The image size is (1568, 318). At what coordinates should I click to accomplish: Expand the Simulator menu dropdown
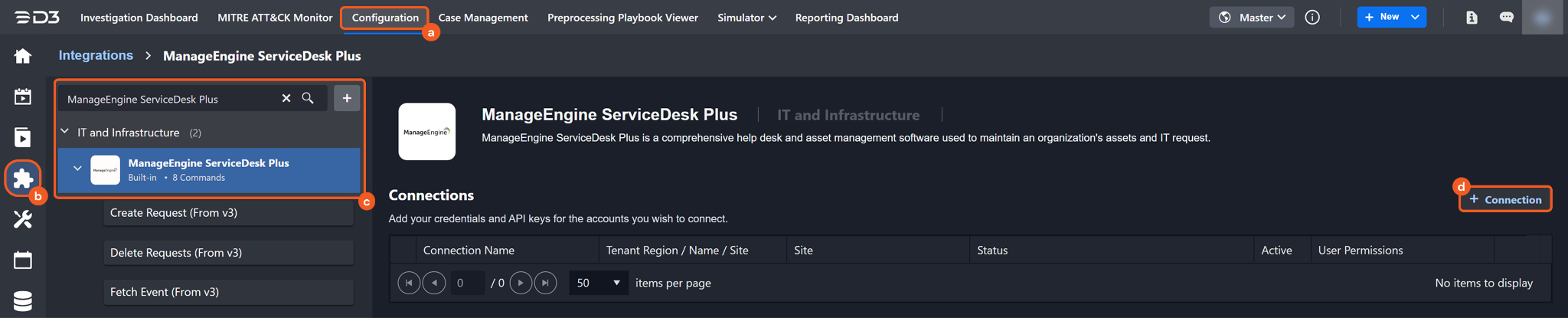click(746, 17)
